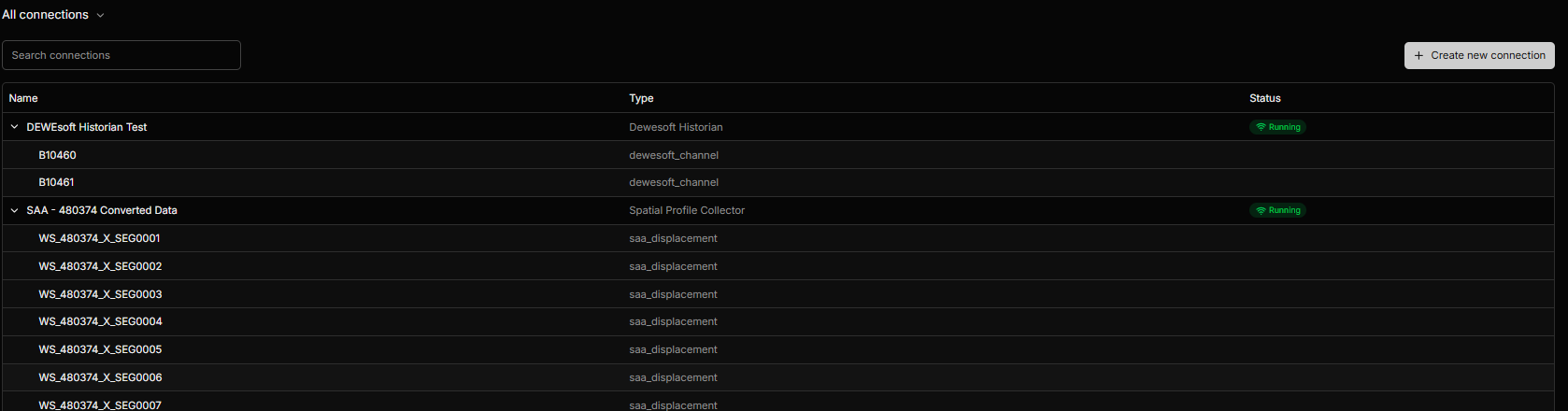Image resolution: width=1568 pixels, height=411 pixels.
Task: Click saa_displacement type of WS_480374_X_SEG0004
Action: click(673, 321)
